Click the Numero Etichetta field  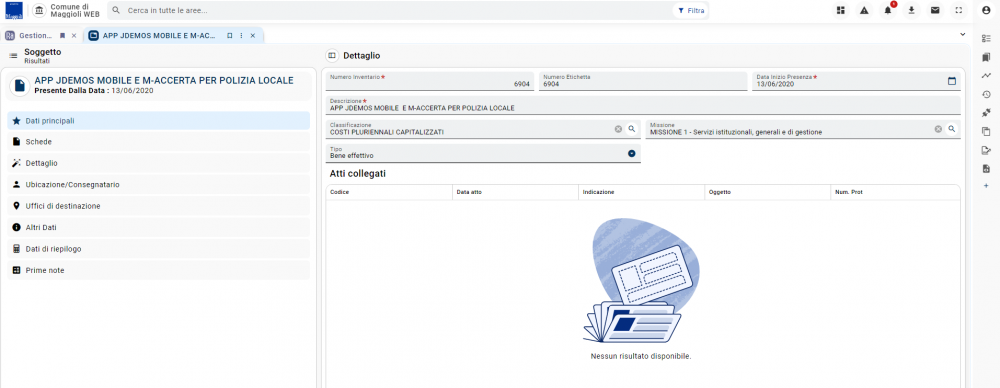(643, 81)
